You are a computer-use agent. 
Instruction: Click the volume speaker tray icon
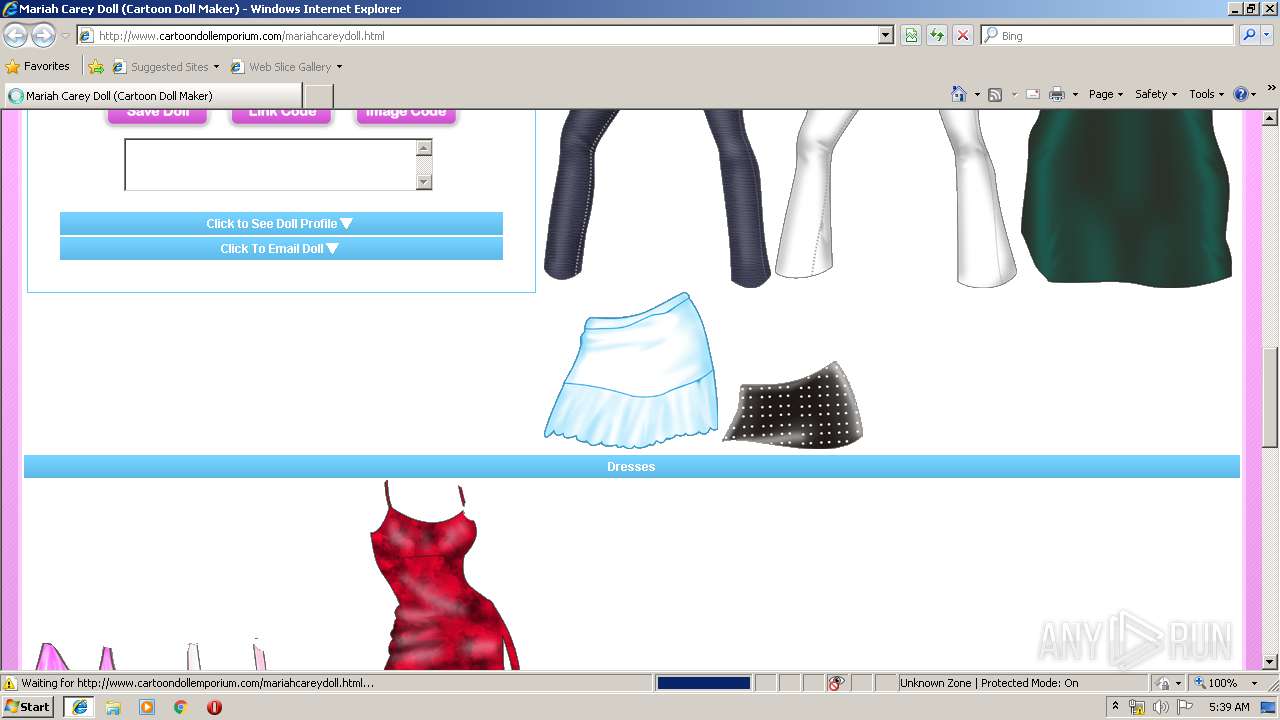click(1160, 707)
